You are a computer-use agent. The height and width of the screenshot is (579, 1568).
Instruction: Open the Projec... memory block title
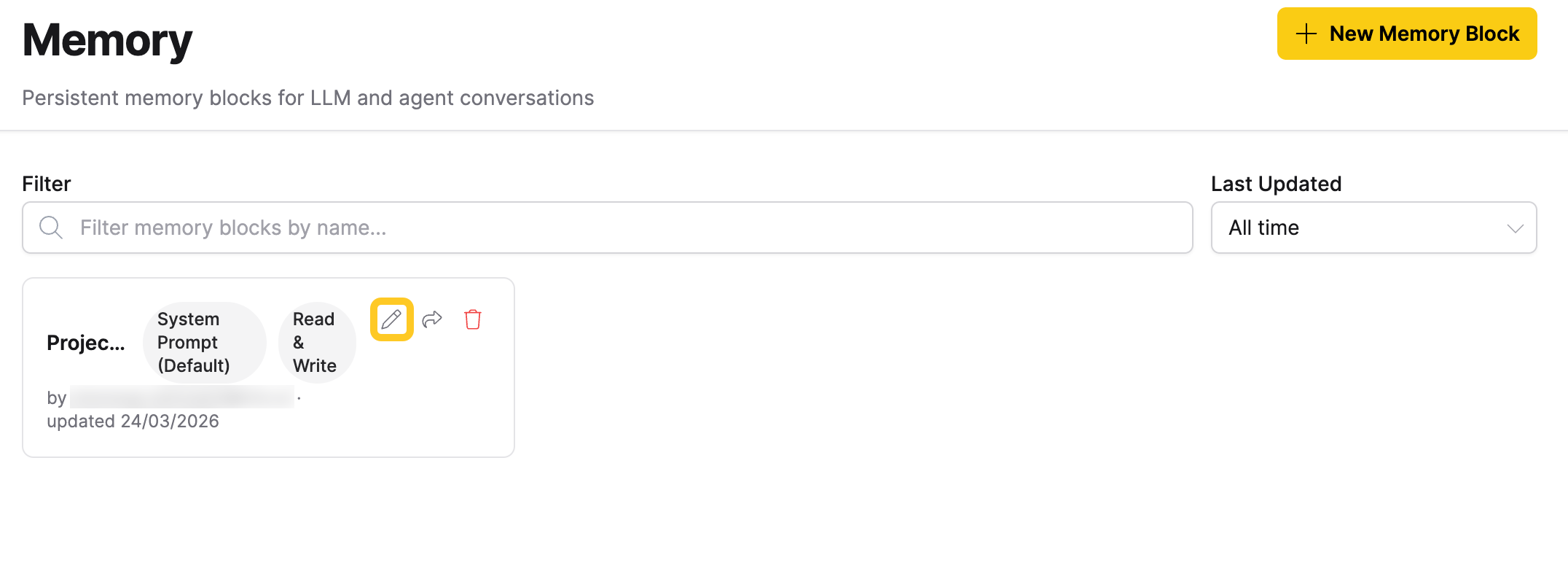[x=86, y=342]
